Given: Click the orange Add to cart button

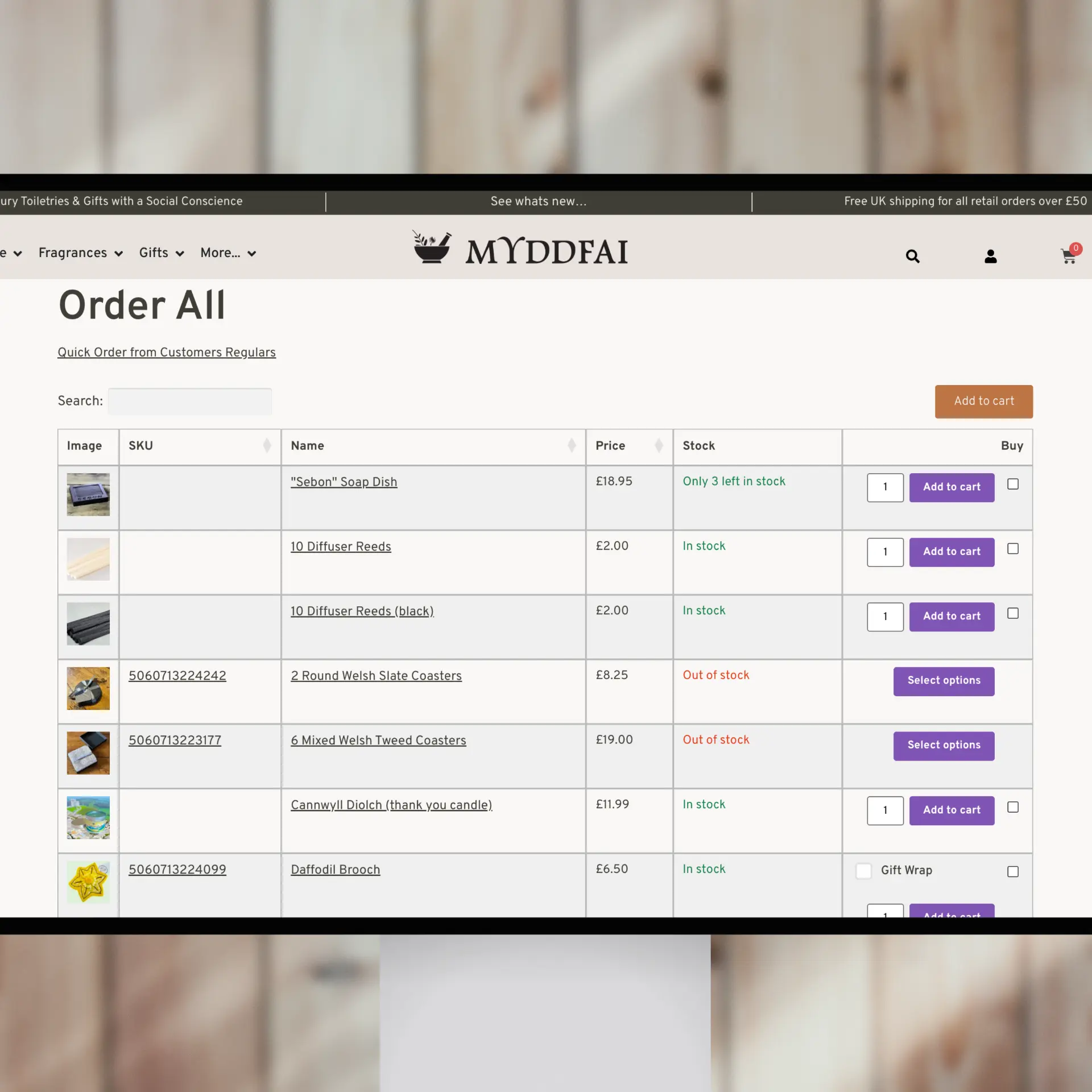Looking at the screenshot, I should pyautogui.click(x=983, y=401).
